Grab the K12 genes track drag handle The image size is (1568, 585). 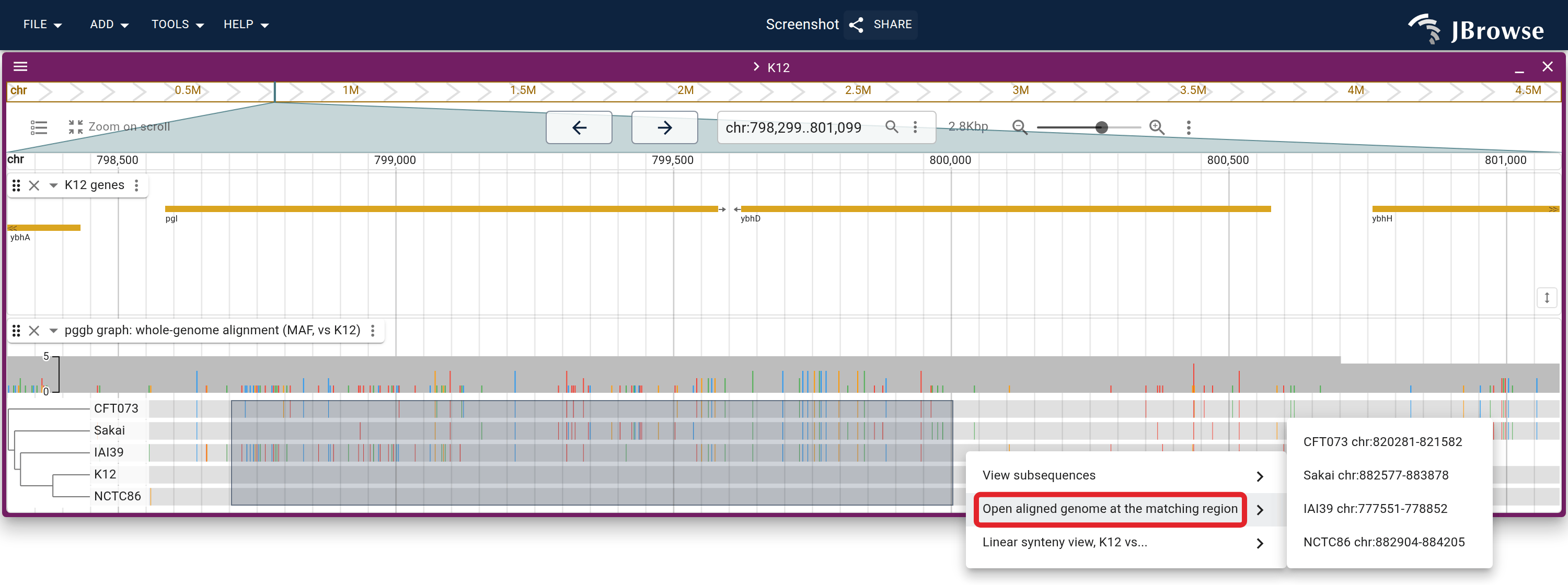(x=16, y=185)
